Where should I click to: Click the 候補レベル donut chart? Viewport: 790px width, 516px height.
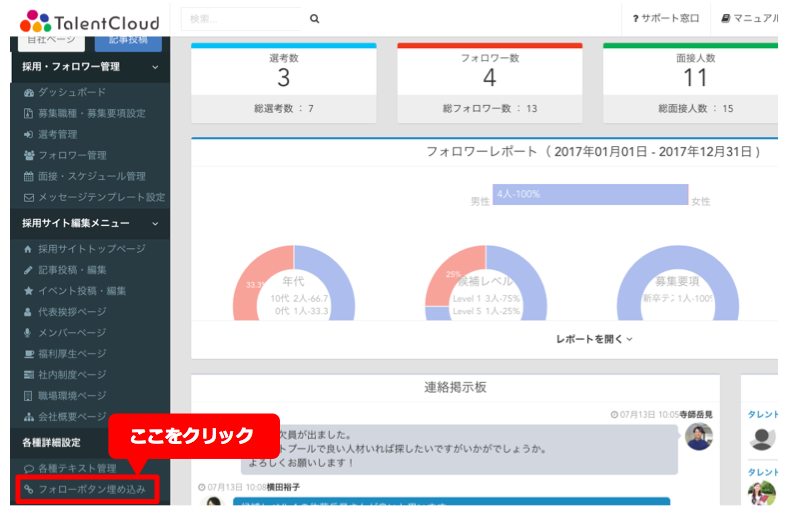486,283
